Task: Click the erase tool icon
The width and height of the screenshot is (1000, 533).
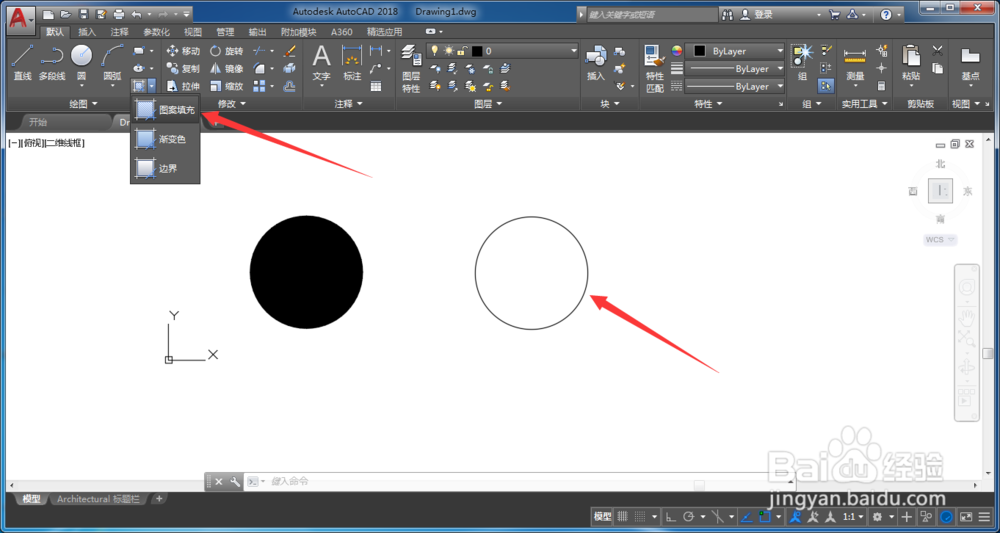Action: click(x=289, y=51)
